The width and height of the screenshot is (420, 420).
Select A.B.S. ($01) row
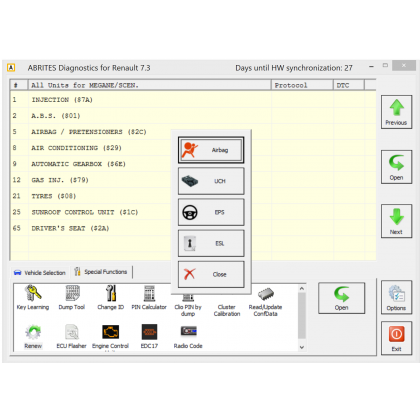193,116
